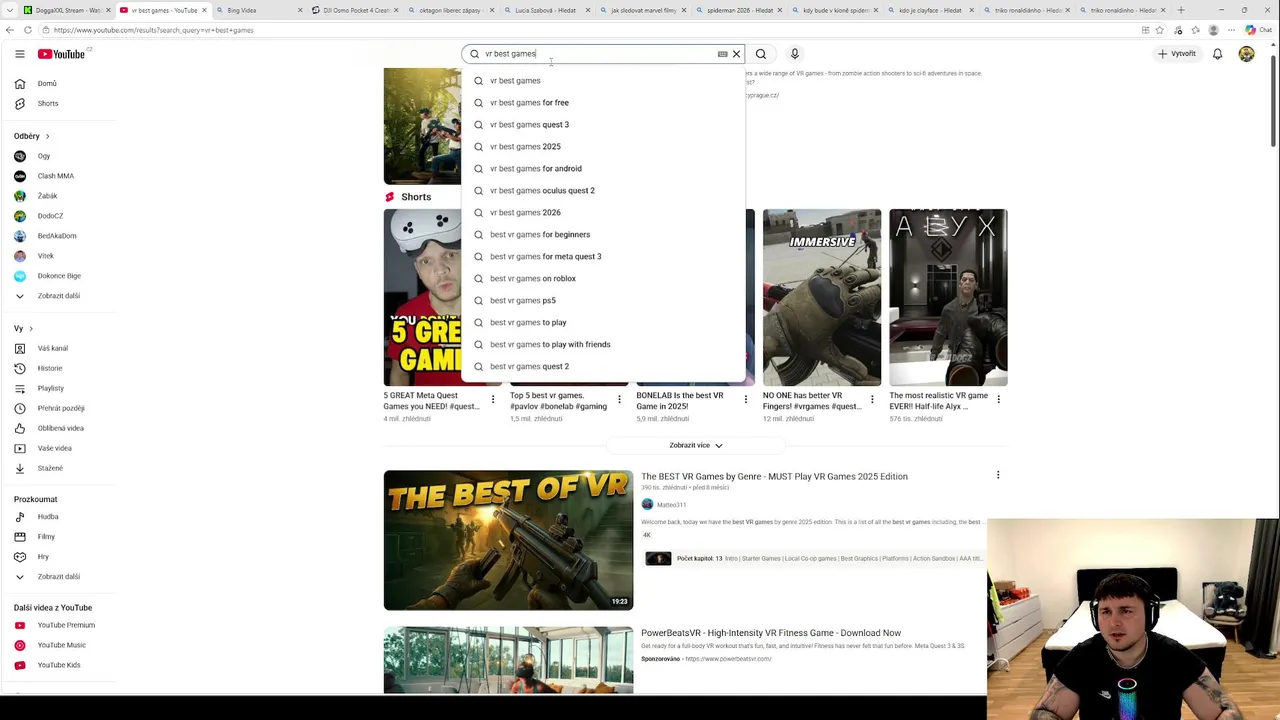Expand Zobrazit další under subscriptions
The width and height of the screenshot is (1280, 720).
tap(58, 296)
